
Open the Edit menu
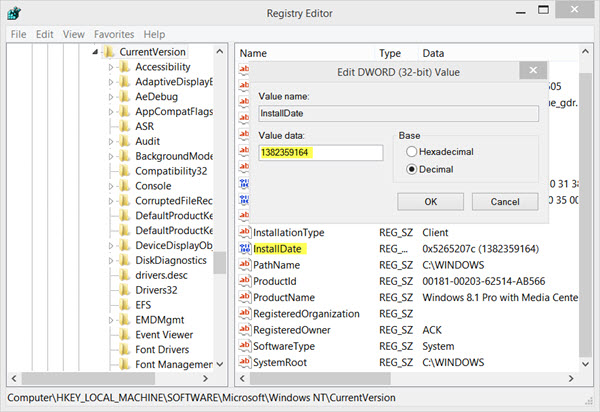click(x=44, y=34)
